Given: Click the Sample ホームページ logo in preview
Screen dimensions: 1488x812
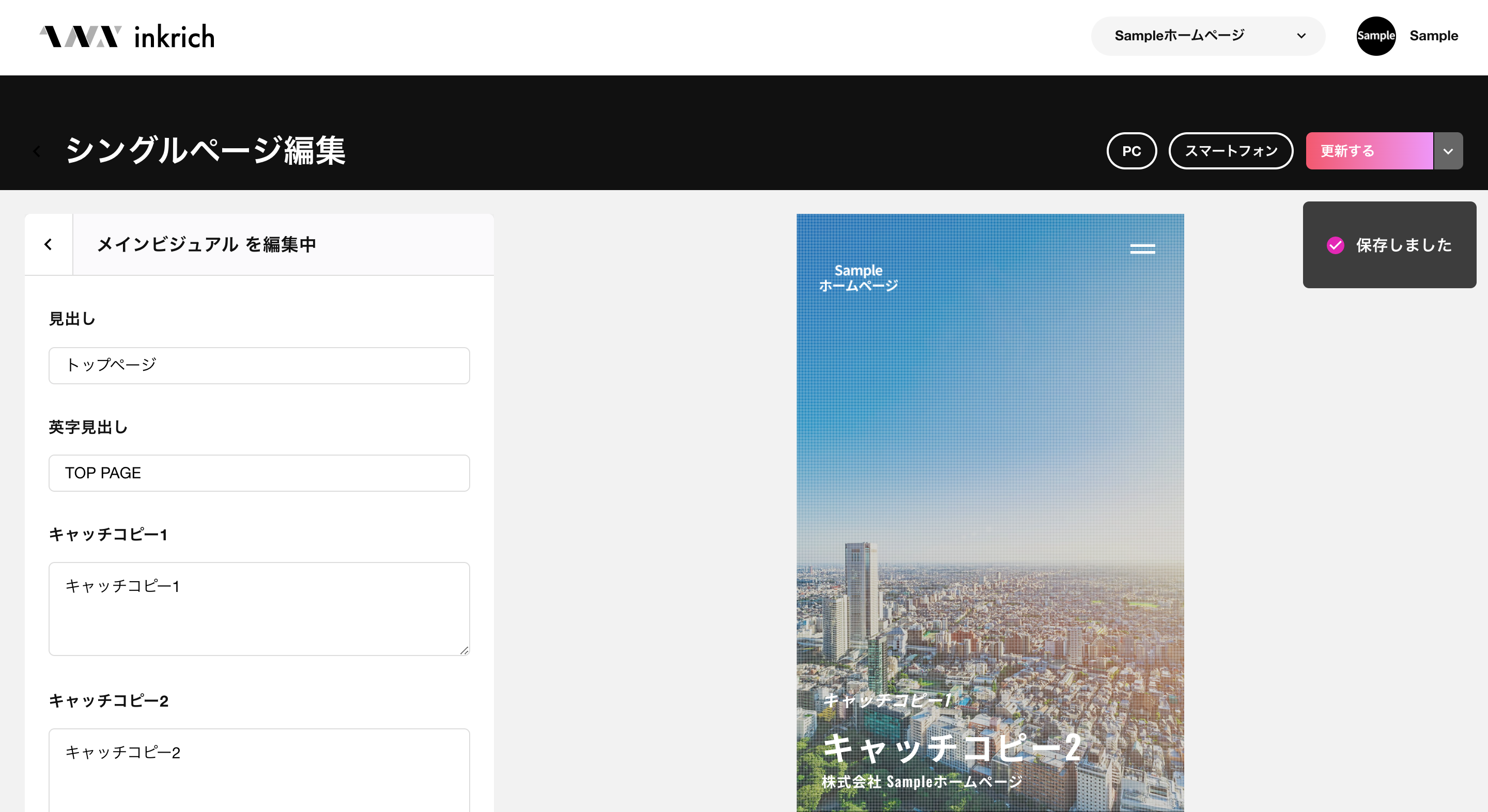Looking at the screenshot, I should [858, 278].
